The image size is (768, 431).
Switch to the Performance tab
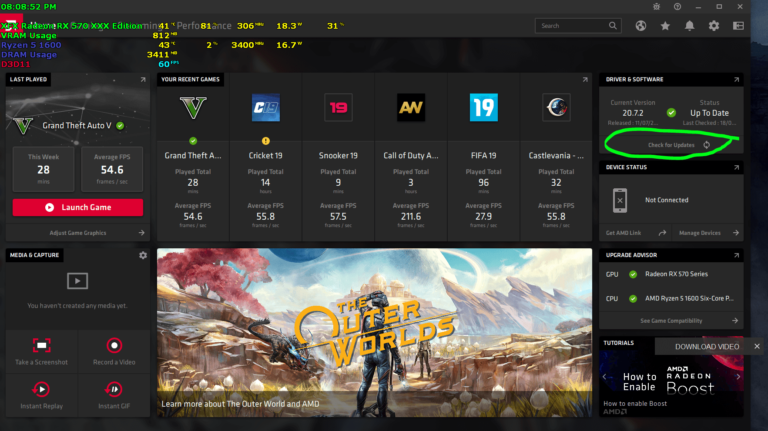pos(204,25)
